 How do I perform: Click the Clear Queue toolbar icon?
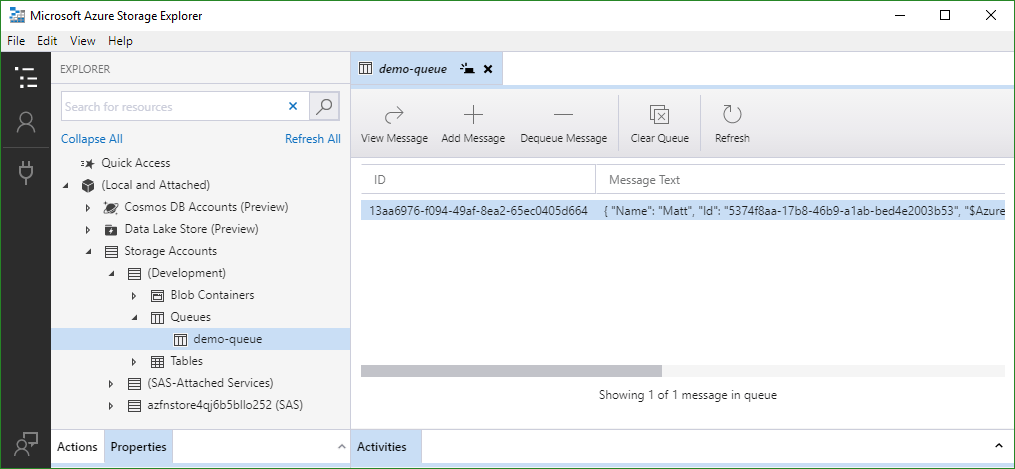click(x=659, y=115)
